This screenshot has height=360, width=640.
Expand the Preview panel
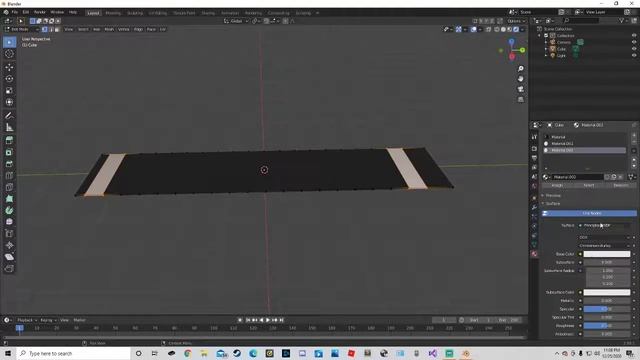pyautogui.click(x=553, y=196)
